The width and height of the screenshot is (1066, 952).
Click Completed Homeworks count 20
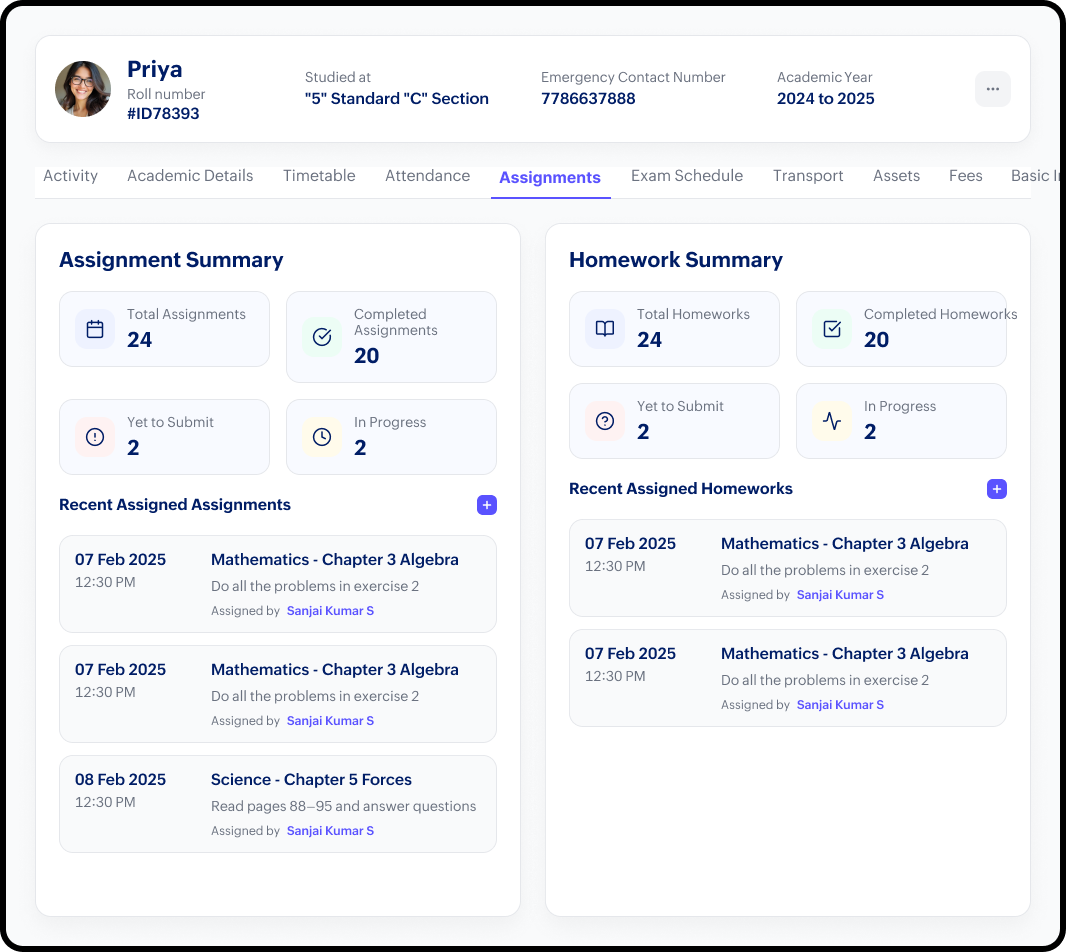click(876, 339)
